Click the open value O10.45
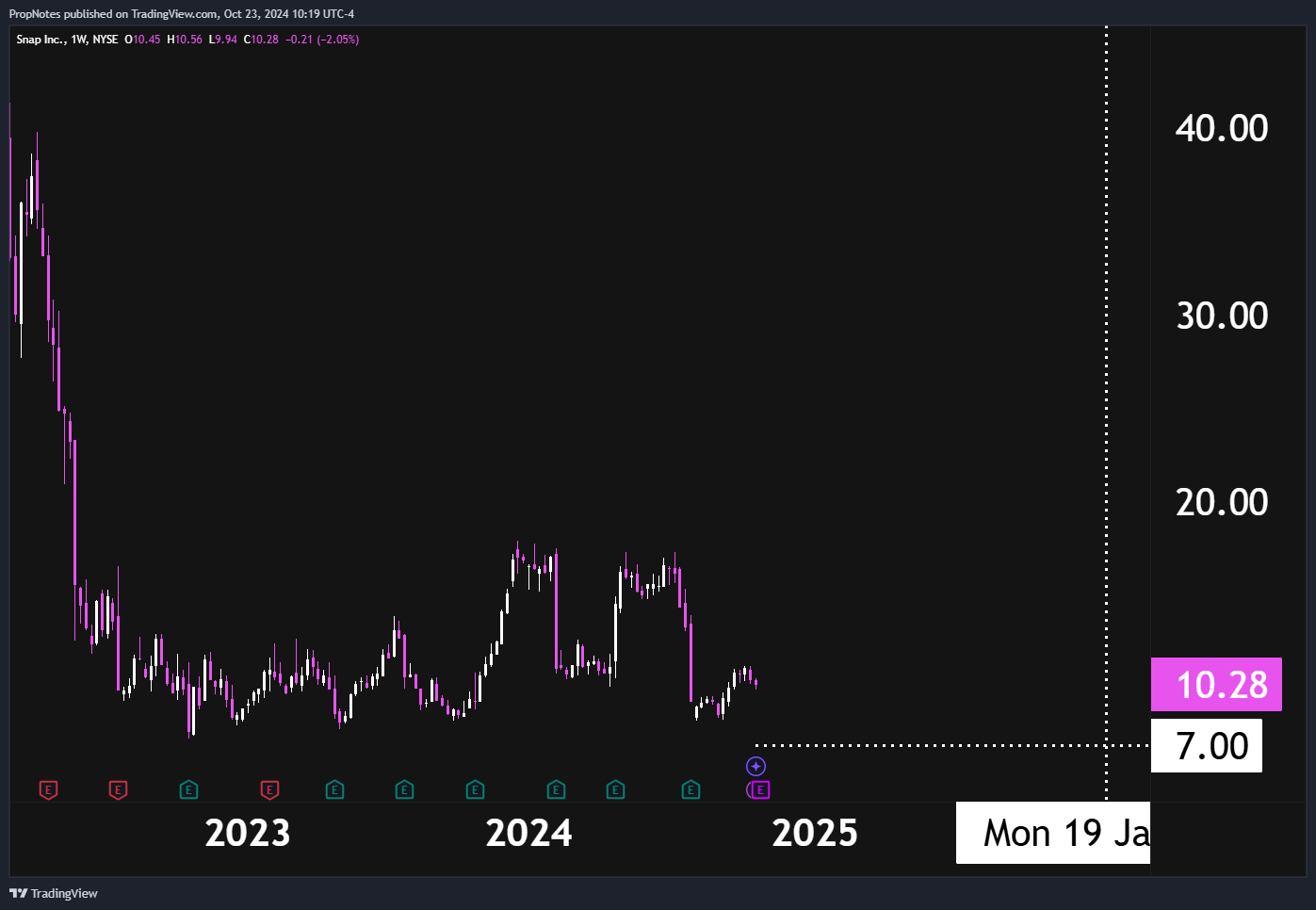The image size is (1316, 910). point(142,40)
